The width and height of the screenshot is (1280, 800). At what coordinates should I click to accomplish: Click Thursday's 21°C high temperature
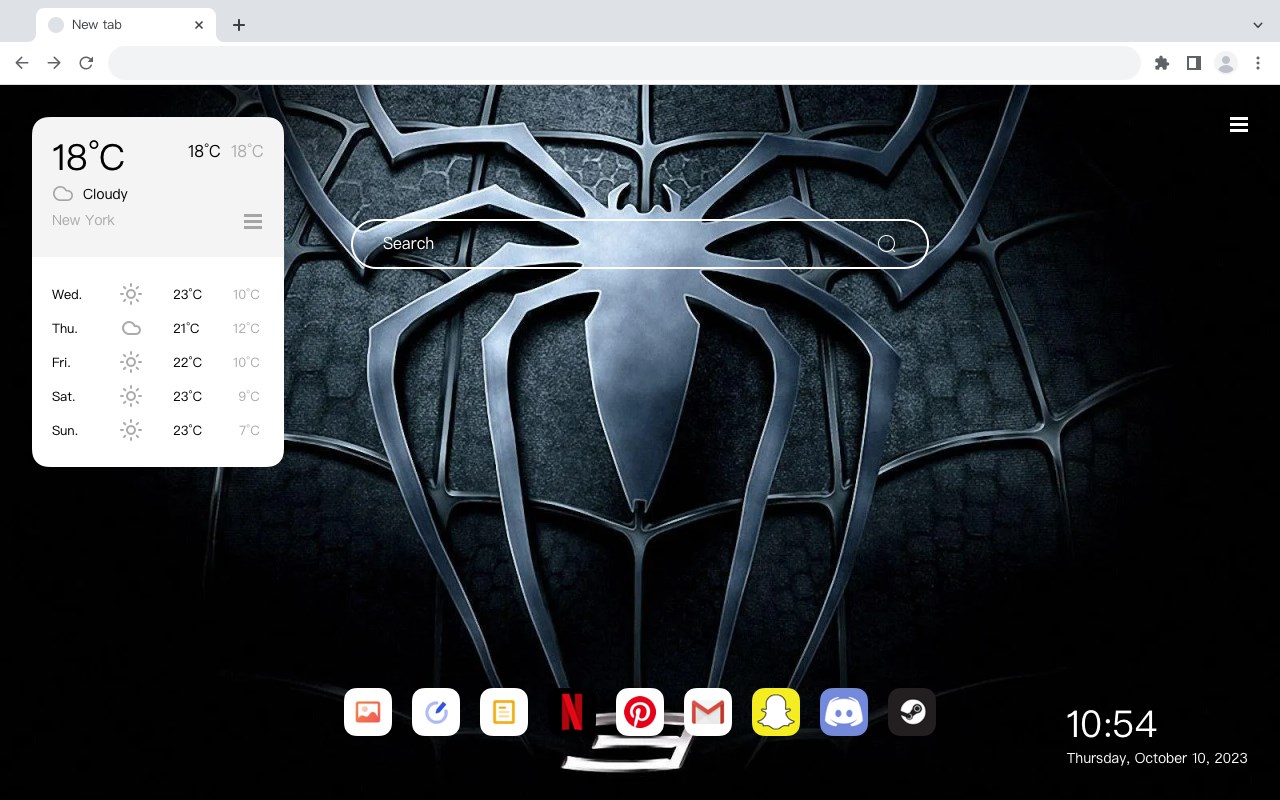click(186, 328)
